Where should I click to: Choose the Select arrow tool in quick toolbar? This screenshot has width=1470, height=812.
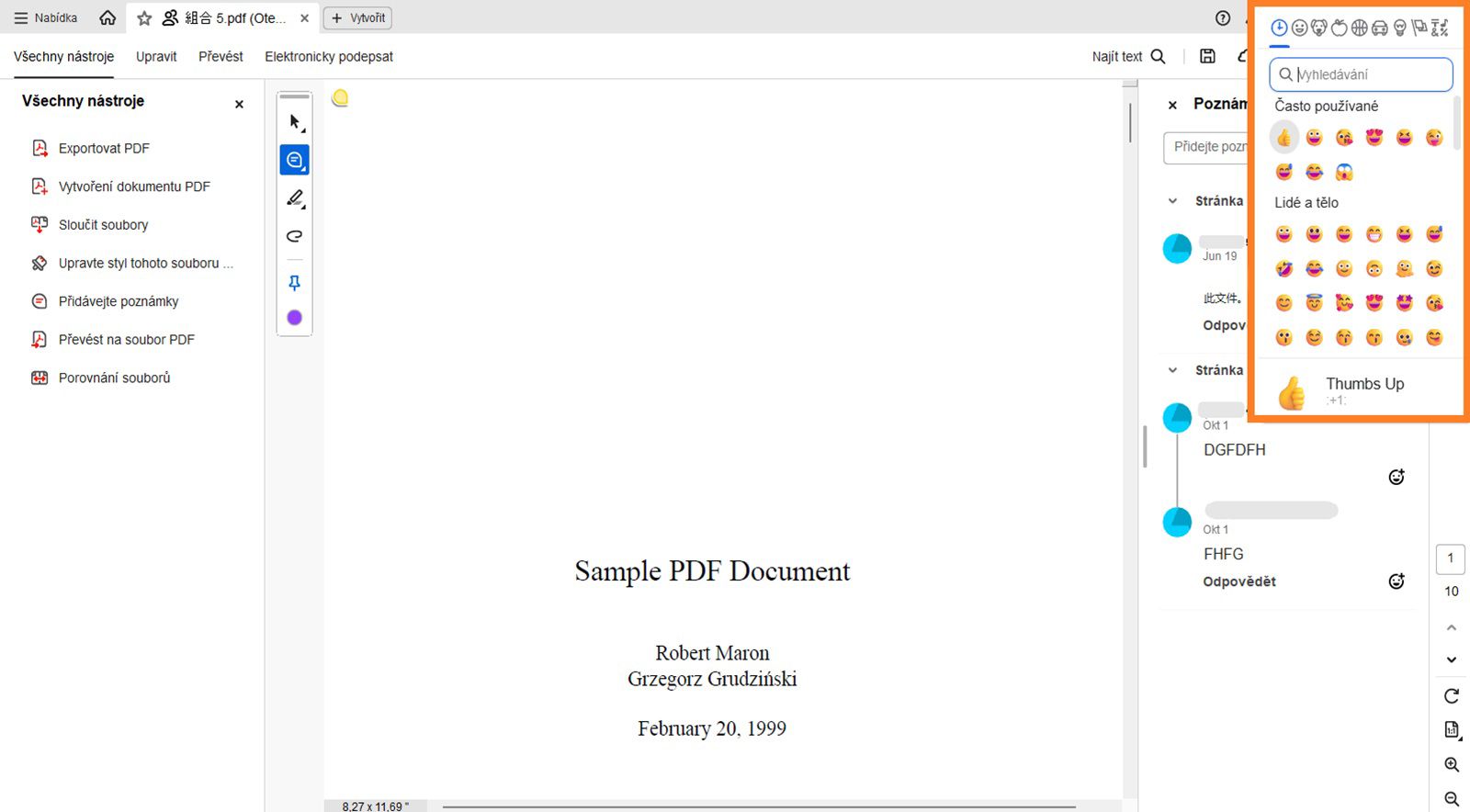click(x=294, y=122)
